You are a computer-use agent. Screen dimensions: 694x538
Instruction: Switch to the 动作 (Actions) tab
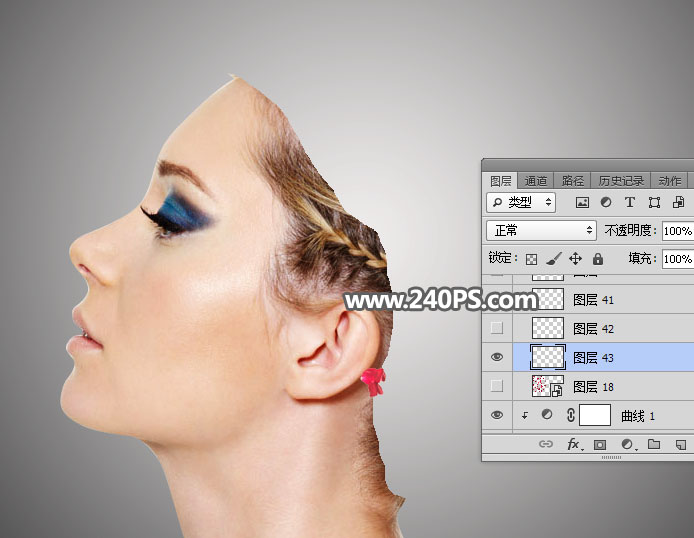[669, 181]
